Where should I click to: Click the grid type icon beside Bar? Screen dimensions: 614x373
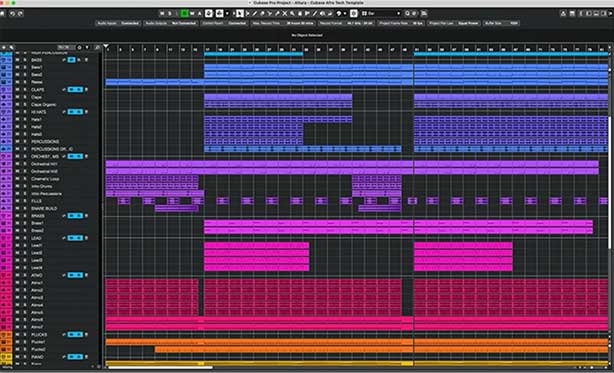click(x=364, y=13)
